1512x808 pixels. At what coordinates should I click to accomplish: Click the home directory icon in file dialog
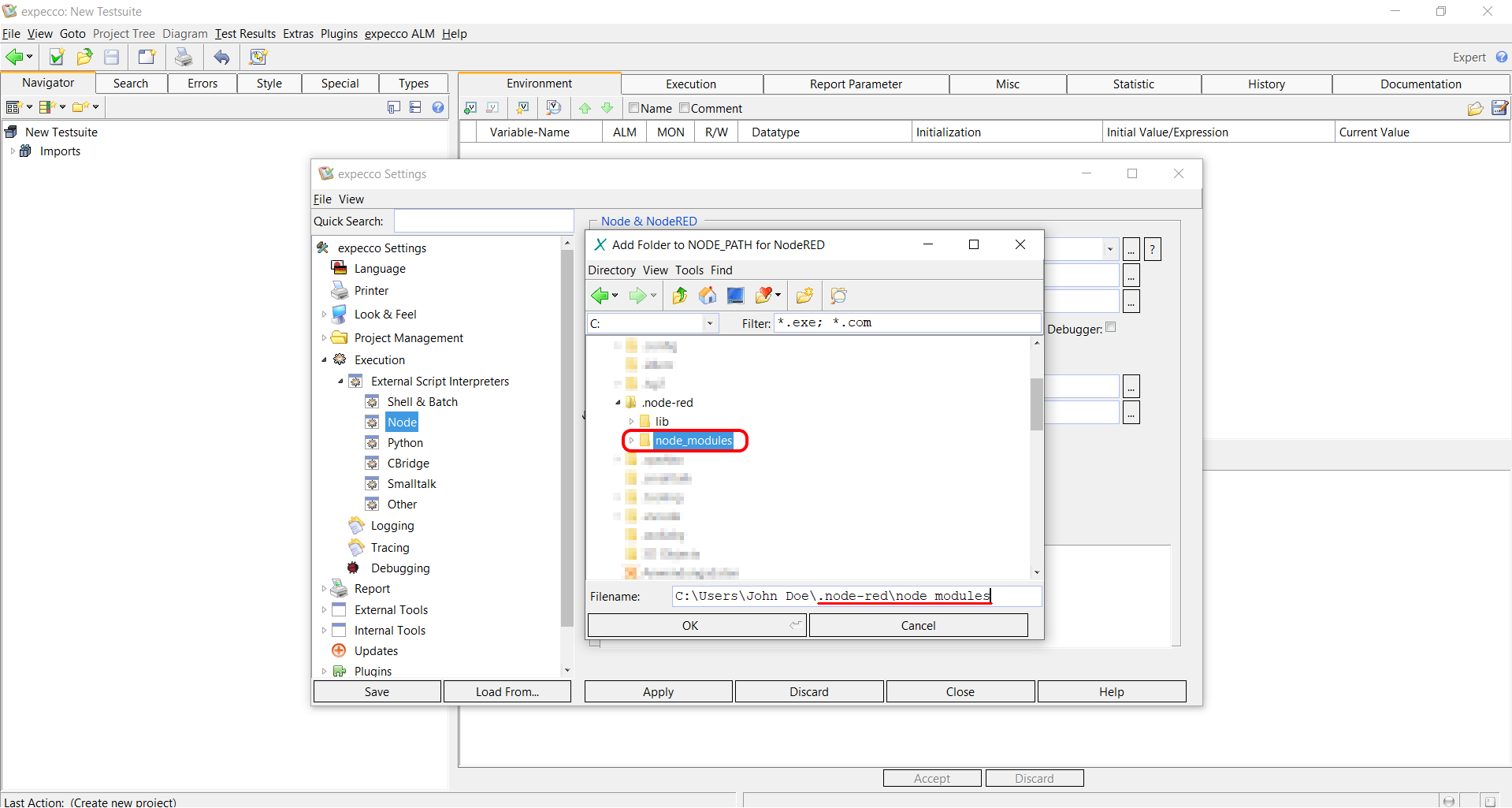click(x=707, y=296)
